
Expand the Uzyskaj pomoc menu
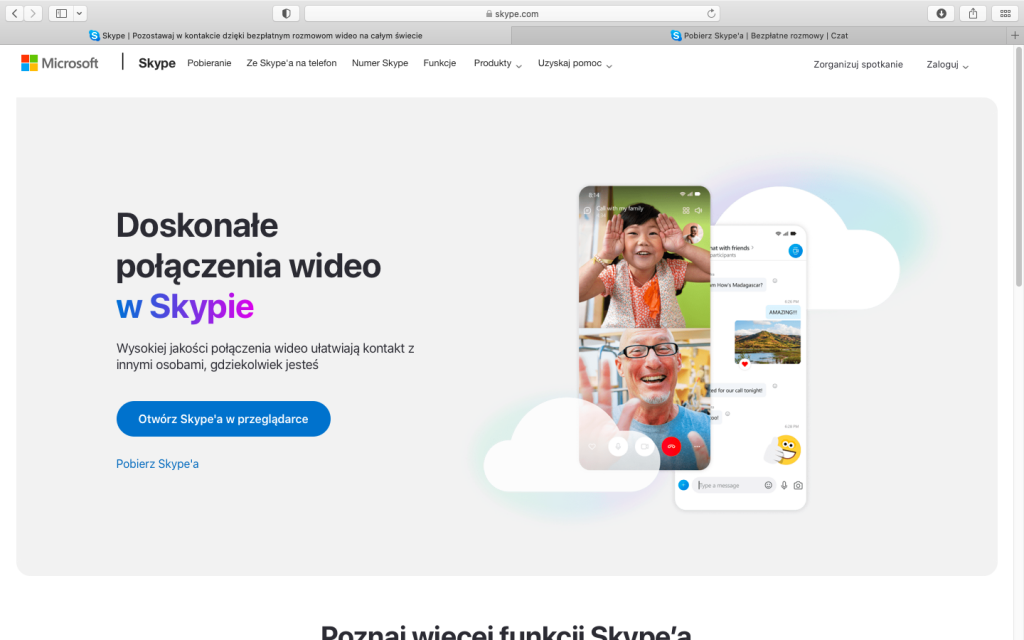click(575, 64)
